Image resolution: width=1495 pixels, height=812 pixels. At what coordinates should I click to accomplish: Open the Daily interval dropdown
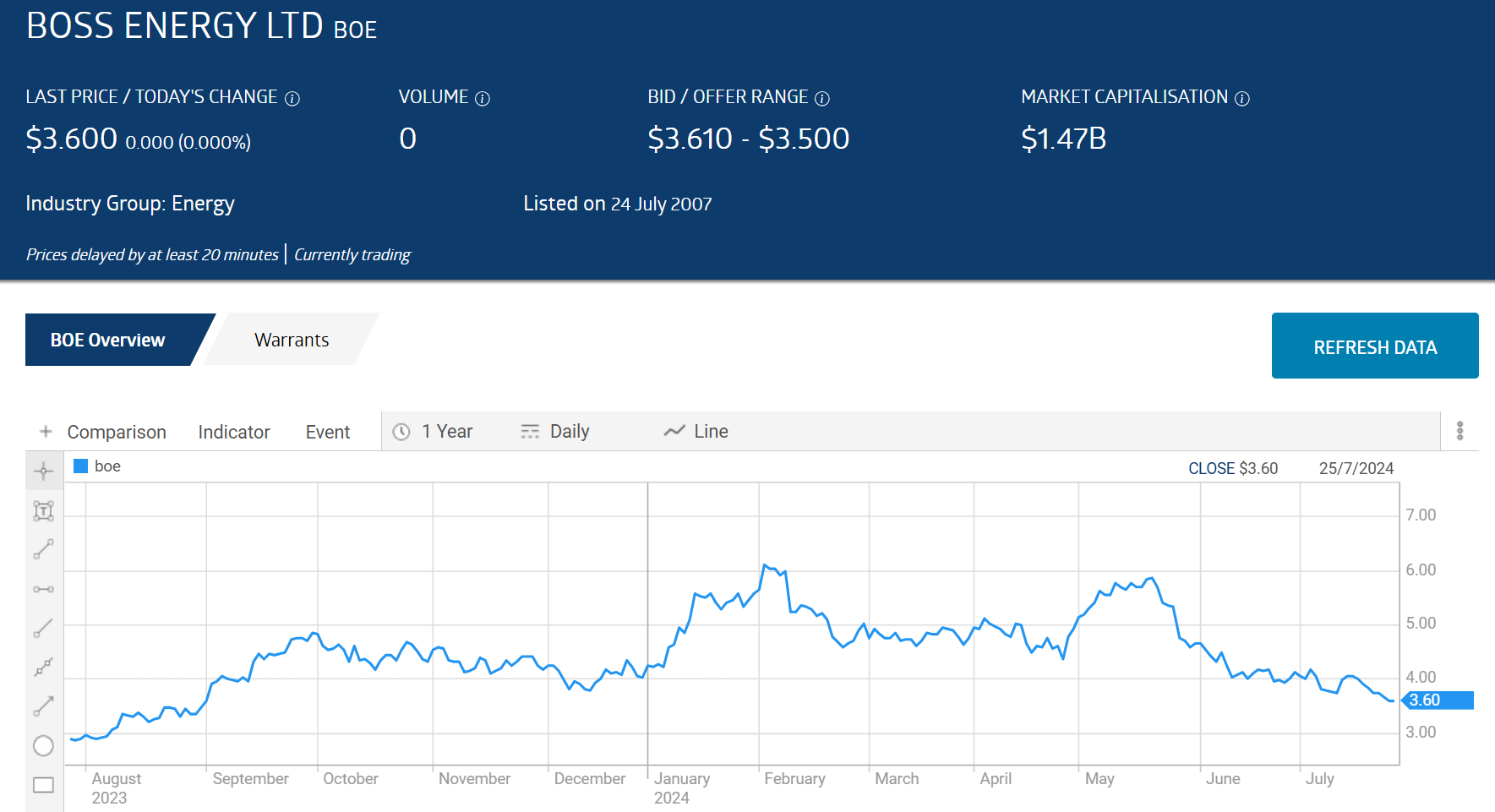pos(555,432)
